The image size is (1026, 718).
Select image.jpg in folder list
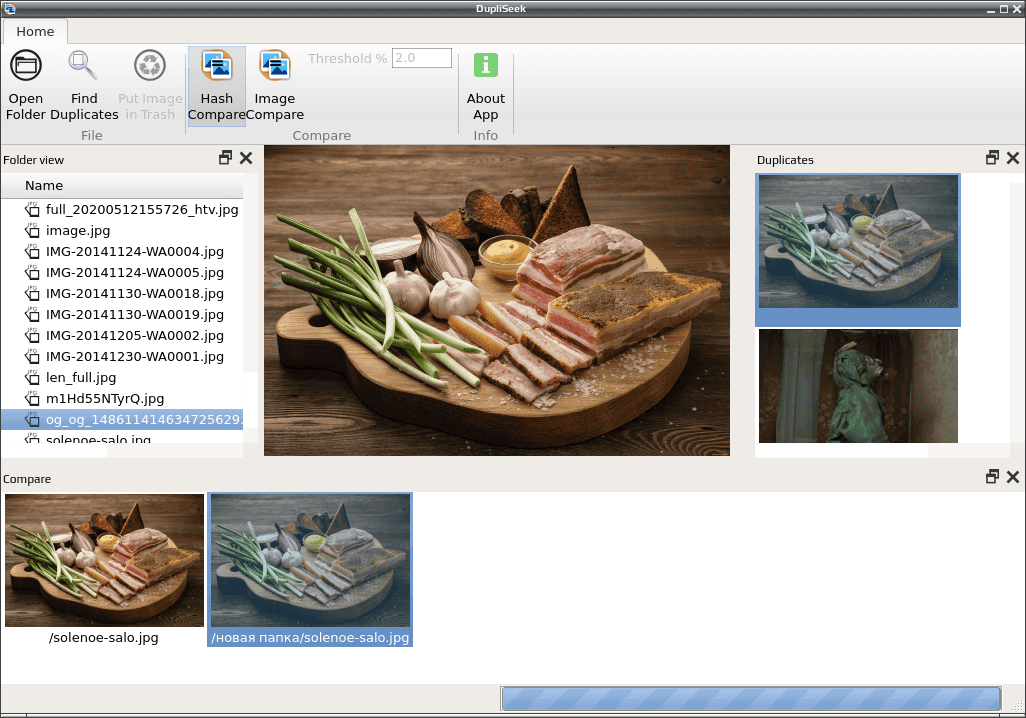coord(78,230)
